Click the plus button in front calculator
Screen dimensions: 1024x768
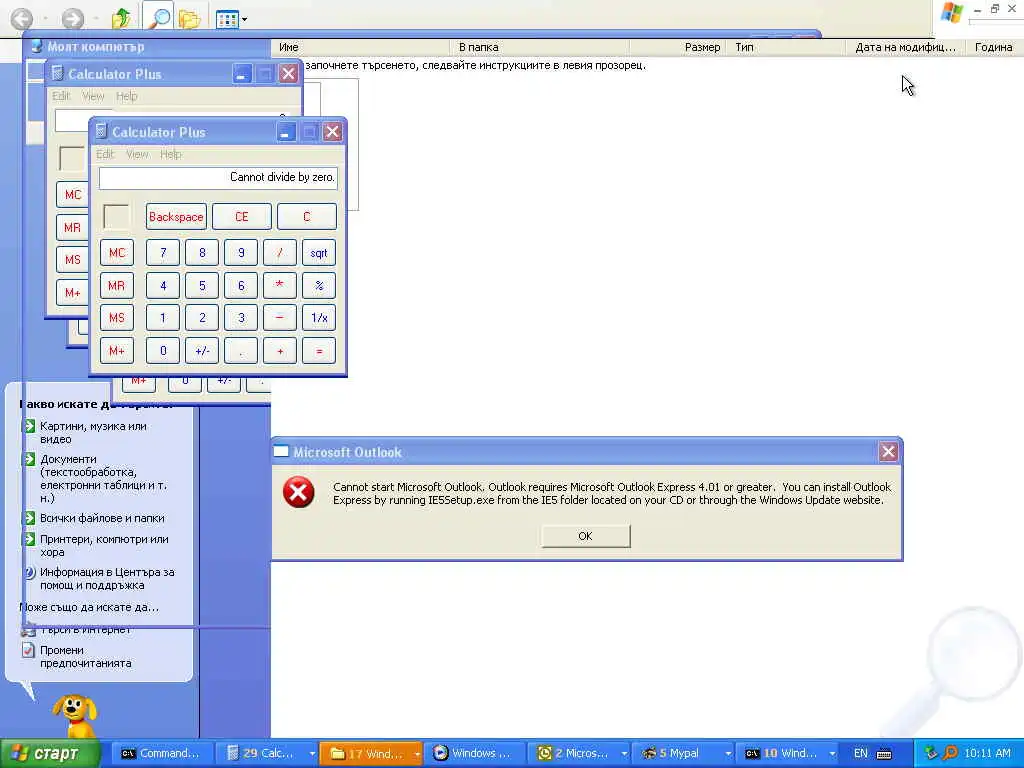click(280, 351)
